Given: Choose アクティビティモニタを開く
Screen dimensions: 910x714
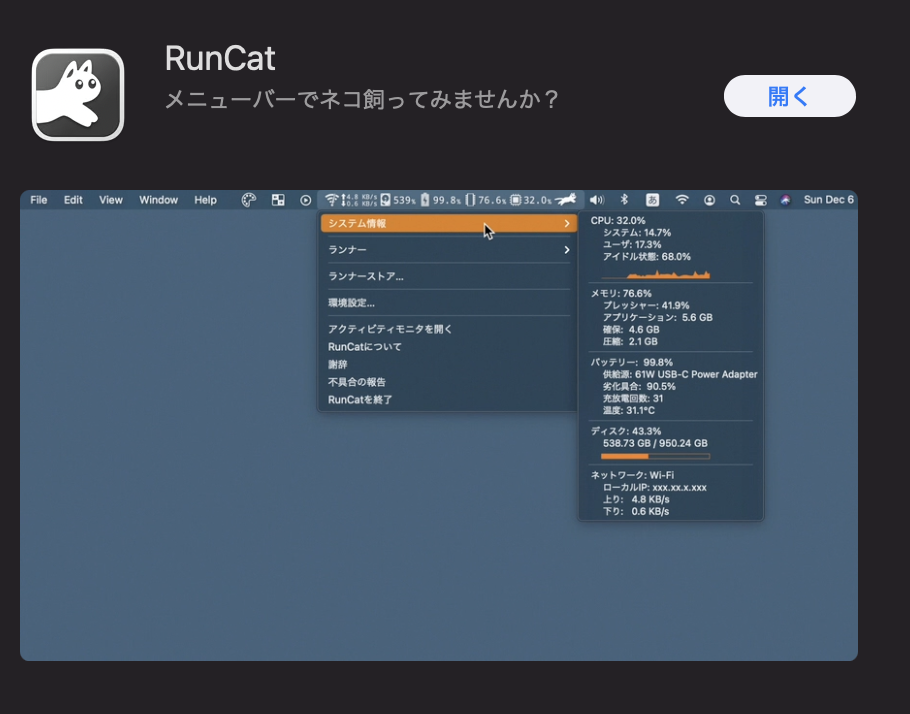Looking at the screenshot, I should click(449, 329).
